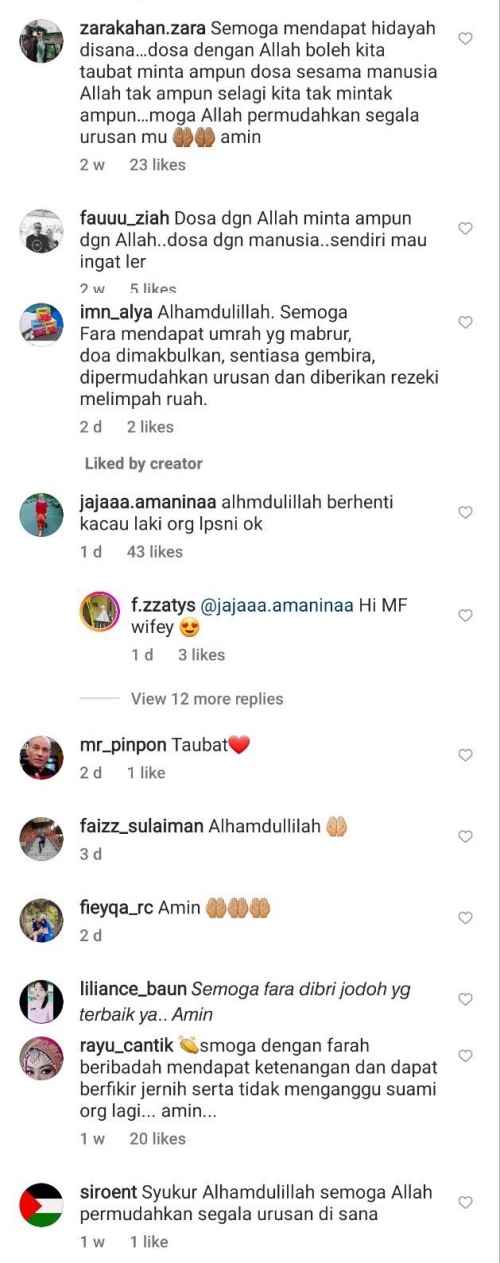View the 43 likes on jajaaa.amaninaa's comment

click(155, 551)
